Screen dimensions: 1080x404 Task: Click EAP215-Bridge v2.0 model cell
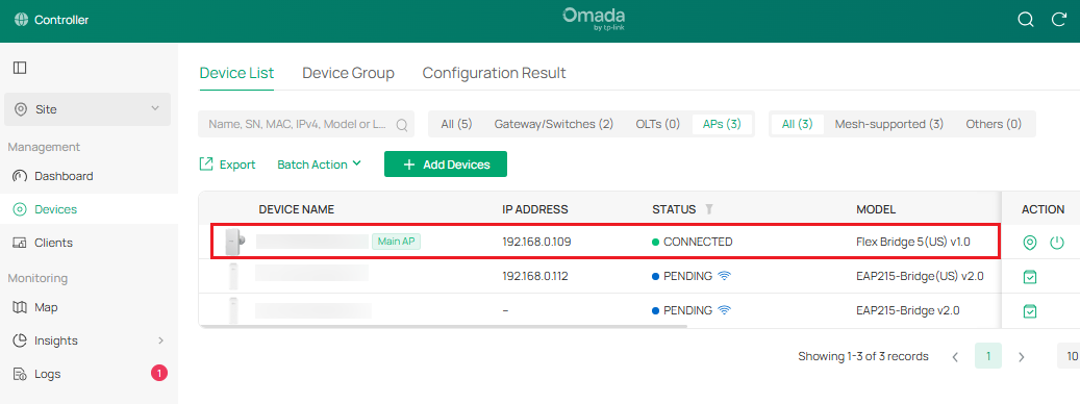click(908, 310)
